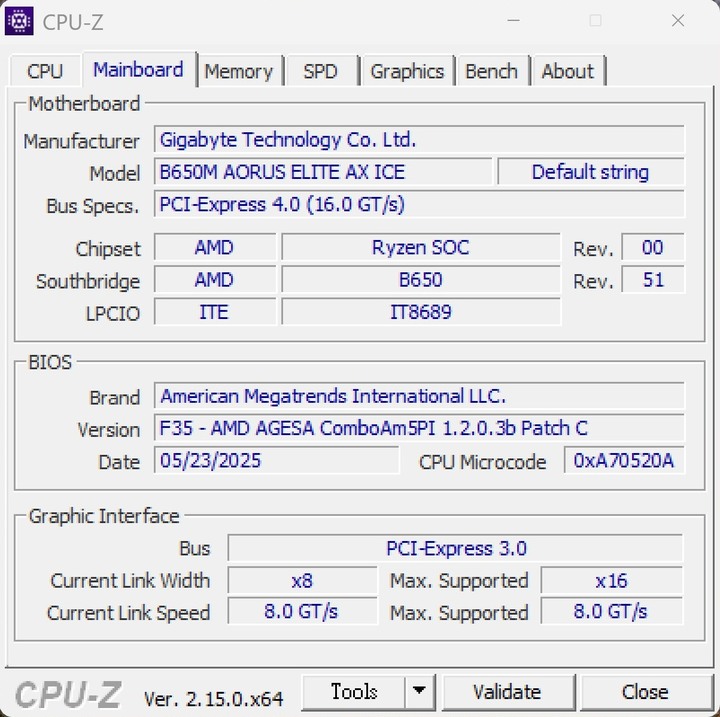Image resolution: width=720 pixels, height=717 pixels.
Task: Click the Southbridge Rev. value 51
Action: click(653, 280)
